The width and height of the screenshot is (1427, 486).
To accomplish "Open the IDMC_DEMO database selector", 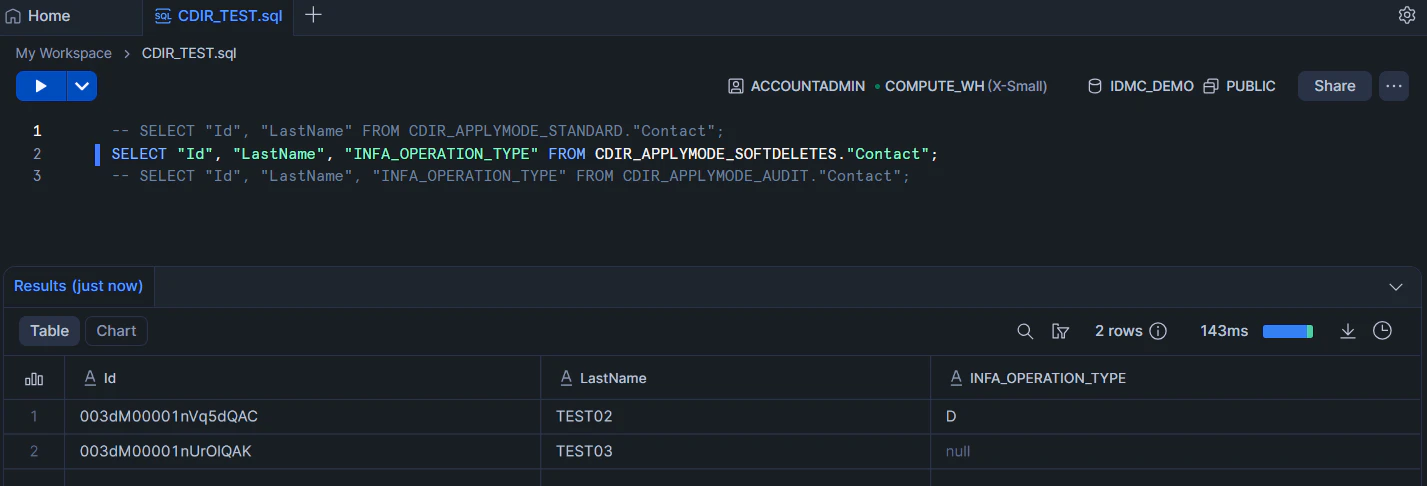I will pyautogui.click(x=1141, y=86).
